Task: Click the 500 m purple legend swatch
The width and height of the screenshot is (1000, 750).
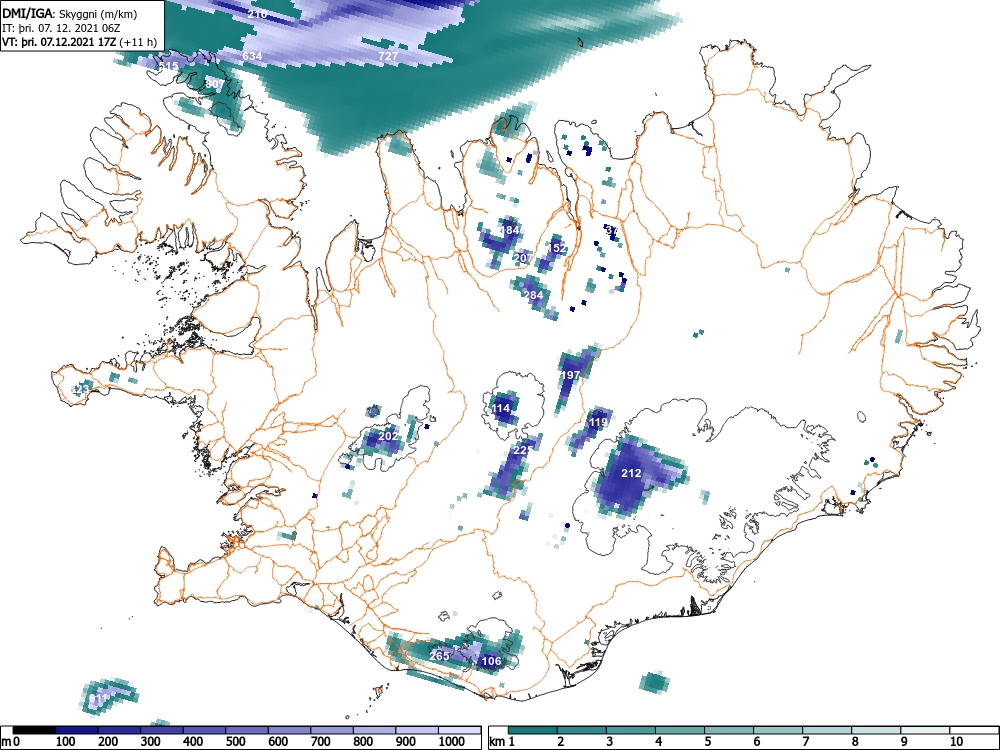Action: coord(247,730)
